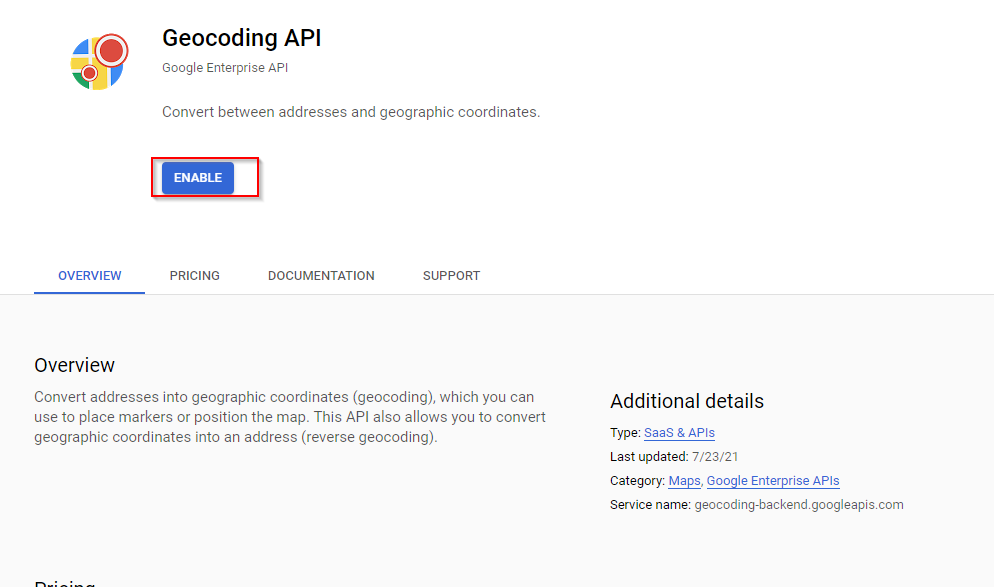Click the geocoding-backend.googleapis.com service name
The height and width of the screenshot is (587, 994).
pyautogui.click(x=799, y=505)
